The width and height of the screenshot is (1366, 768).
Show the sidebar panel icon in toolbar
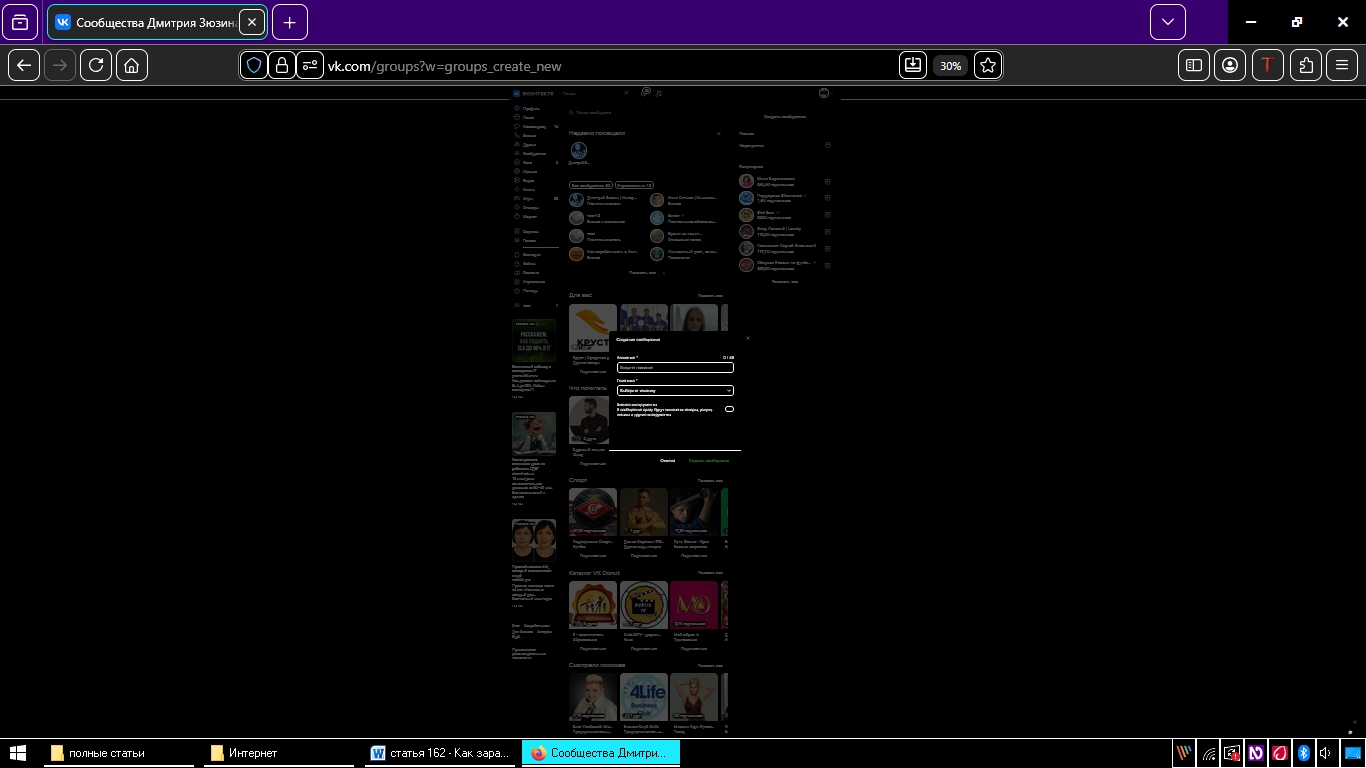[1193, 65]
